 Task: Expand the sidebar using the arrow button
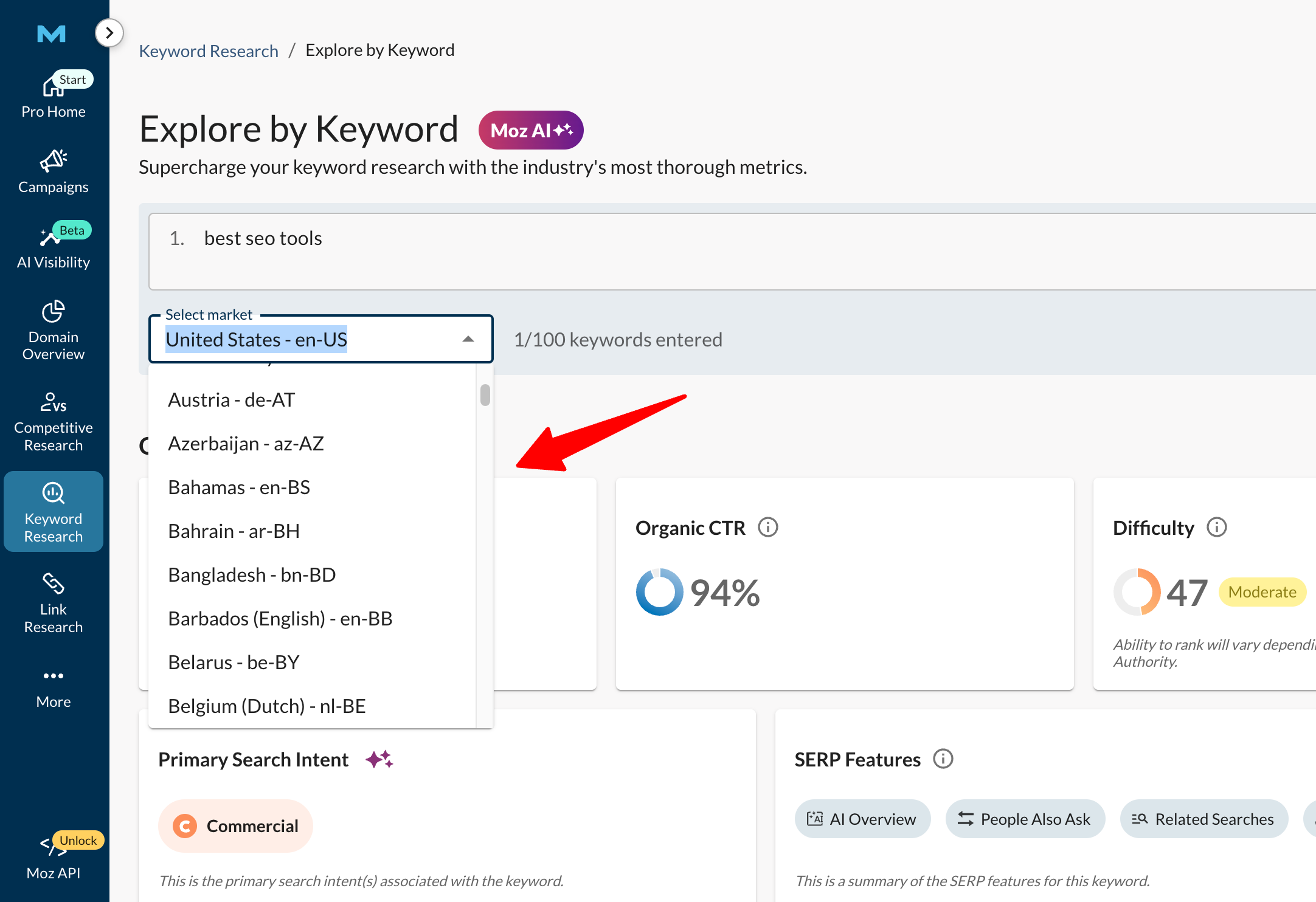point(109,33)
